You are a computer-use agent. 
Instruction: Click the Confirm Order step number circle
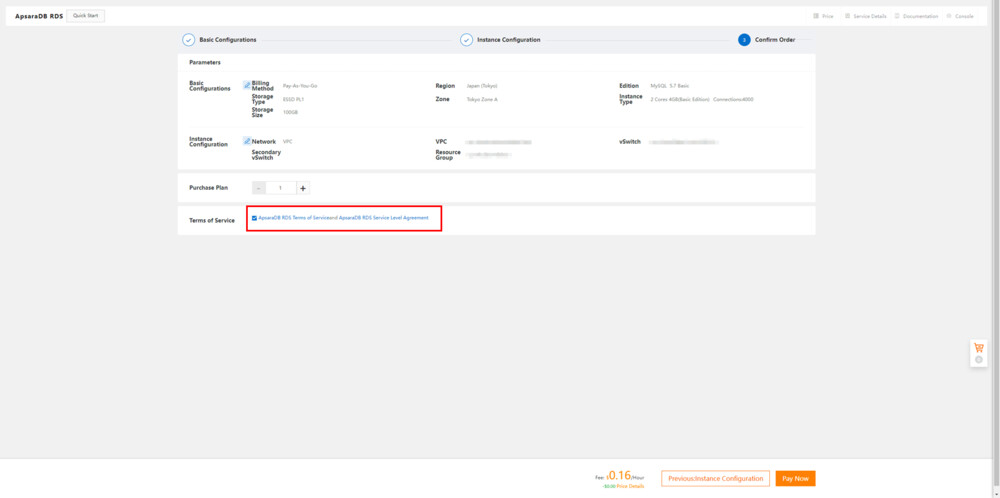coord(744,40)
